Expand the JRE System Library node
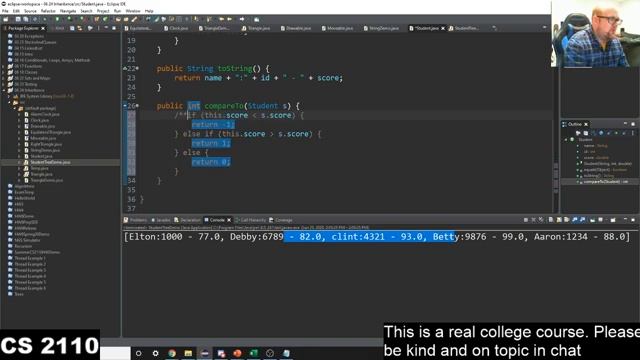The image size is (640, 360). tap(9, 96)
